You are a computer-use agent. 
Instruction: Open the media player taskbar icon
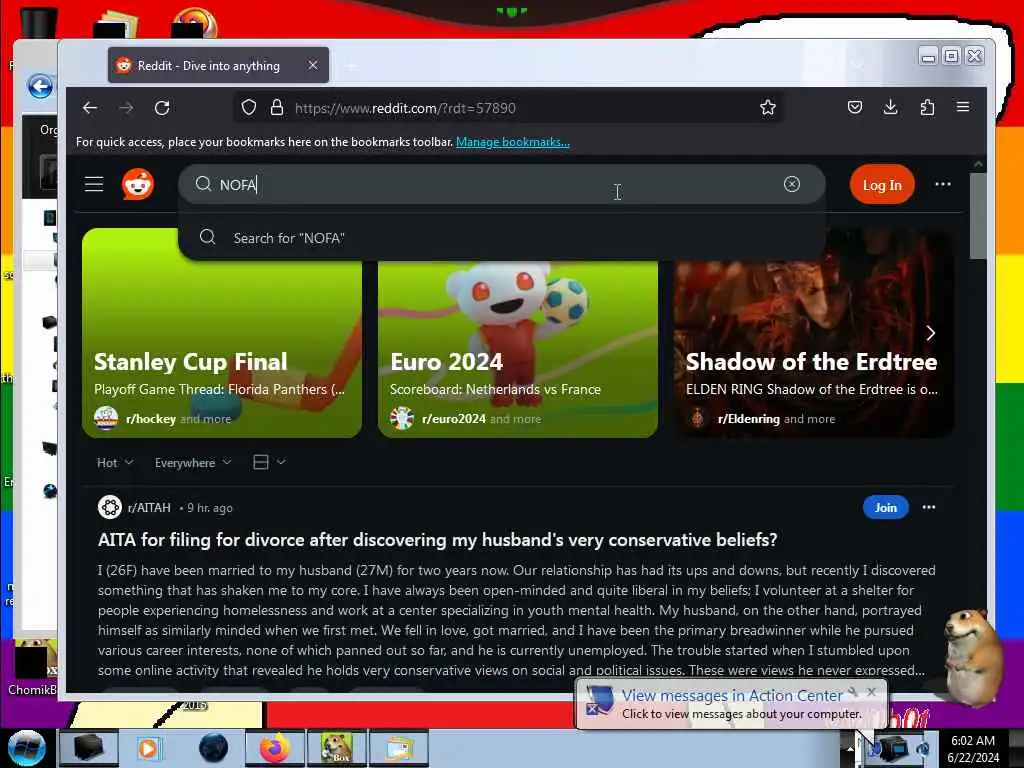click(x=148, y=748)
